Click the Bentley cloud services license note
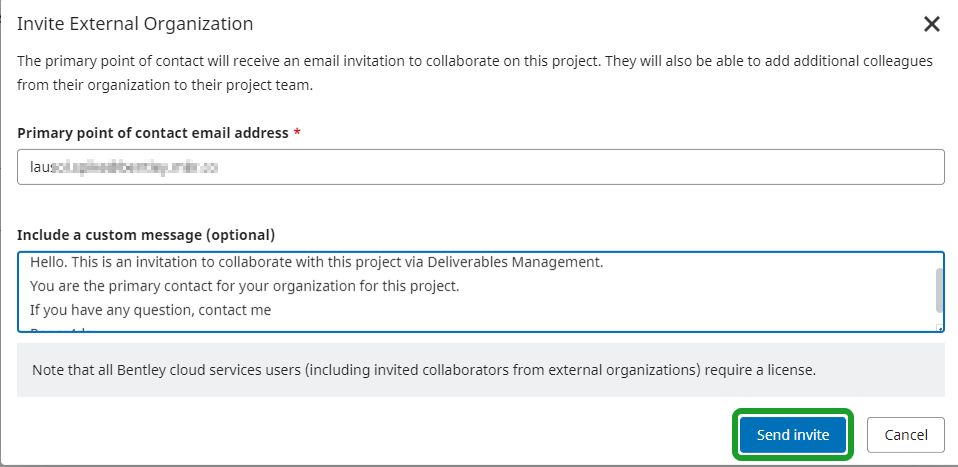The width and height of the screenshot is (958, 467). click(424, 370)
